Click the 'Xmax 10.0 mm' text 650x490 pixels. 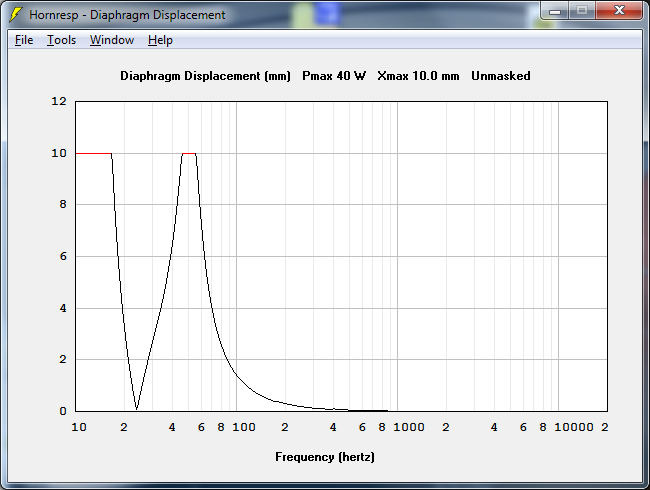pos(418,76)
